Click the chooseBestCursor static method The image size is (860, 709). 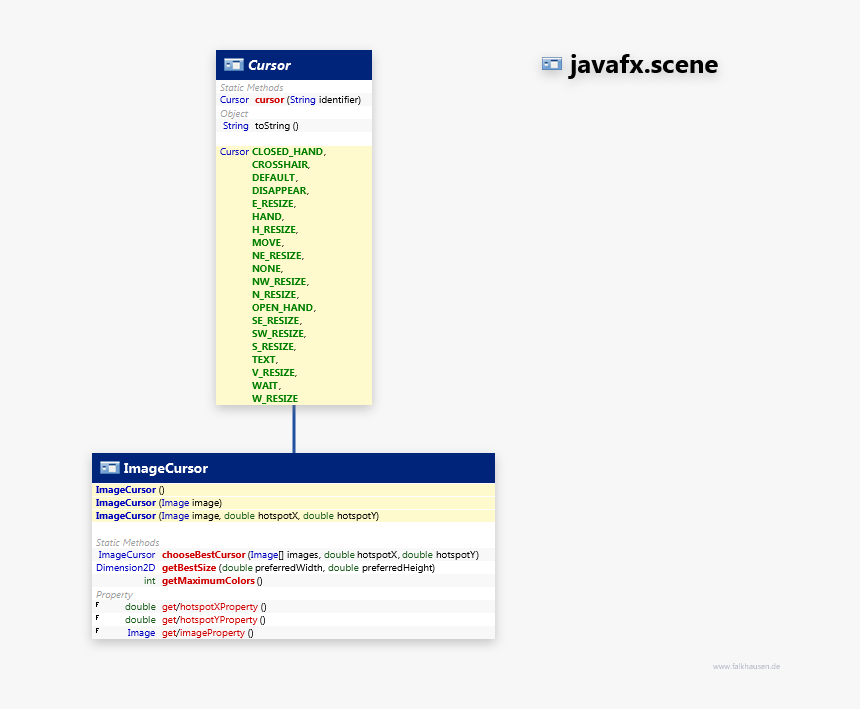click(x=293, y=555)
